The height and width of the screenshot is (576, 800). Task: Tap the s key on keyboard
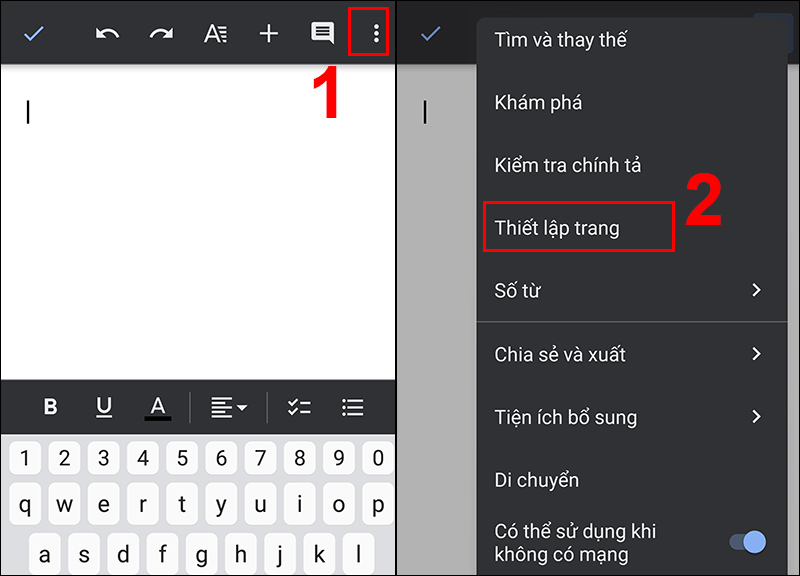pos(84,554)
